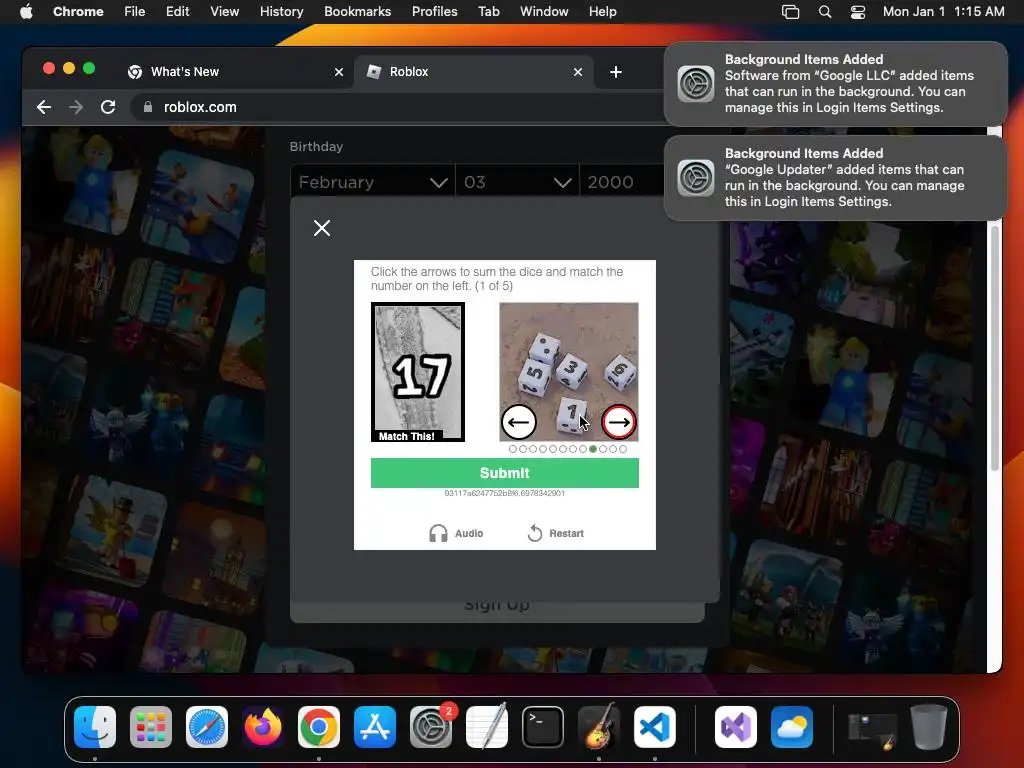Open the birthday year dropdown showing 2000
Image resolution: width=1024 pixels, height=768 pixels.
pyautogui.click(x=622, y=182)
